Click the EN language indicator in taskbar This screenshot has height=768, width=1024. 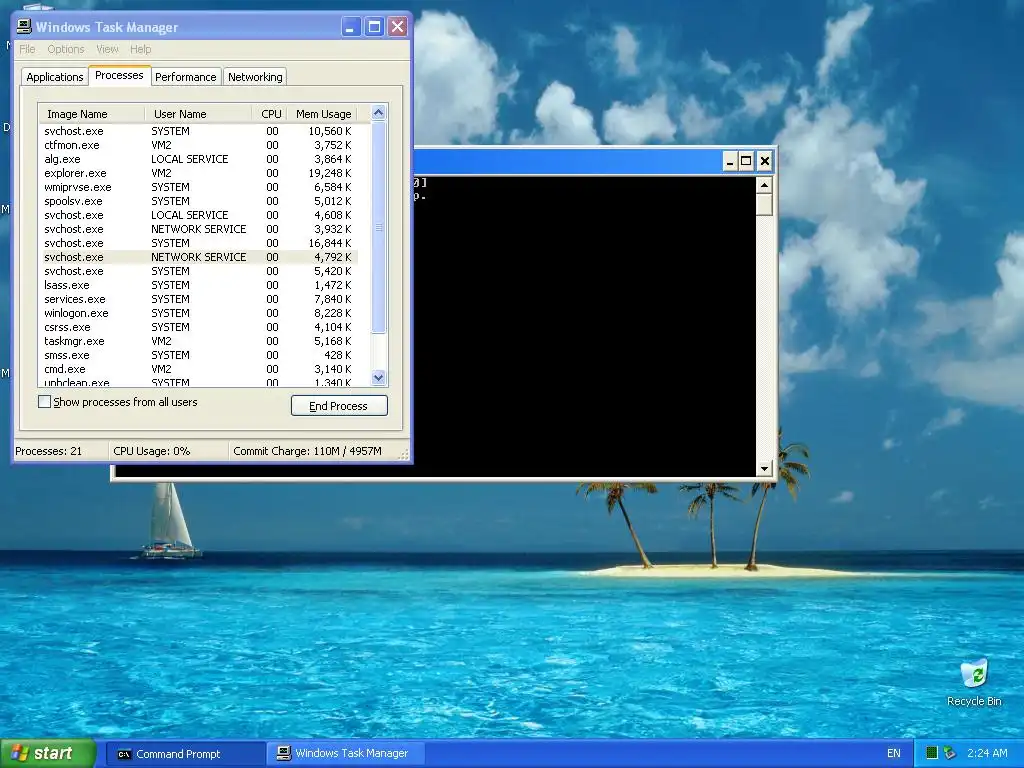pyautogui.click(x=893, y=753)
